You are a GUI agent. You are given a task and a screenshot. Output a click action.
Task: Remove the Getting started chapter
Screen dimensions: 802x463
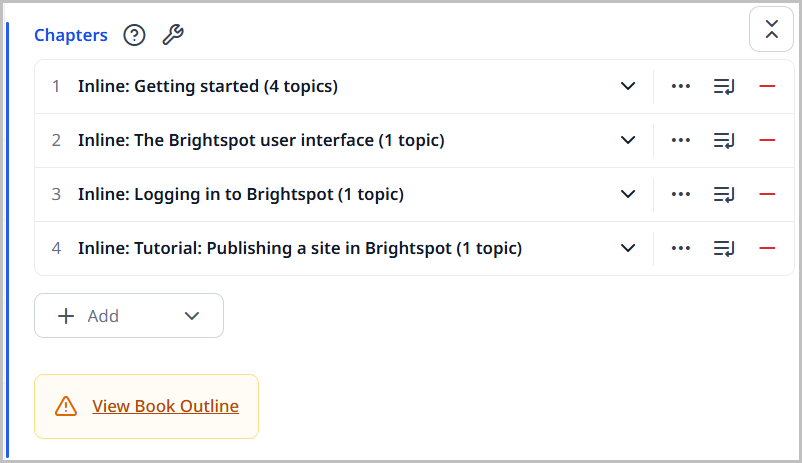click(767, 86)
